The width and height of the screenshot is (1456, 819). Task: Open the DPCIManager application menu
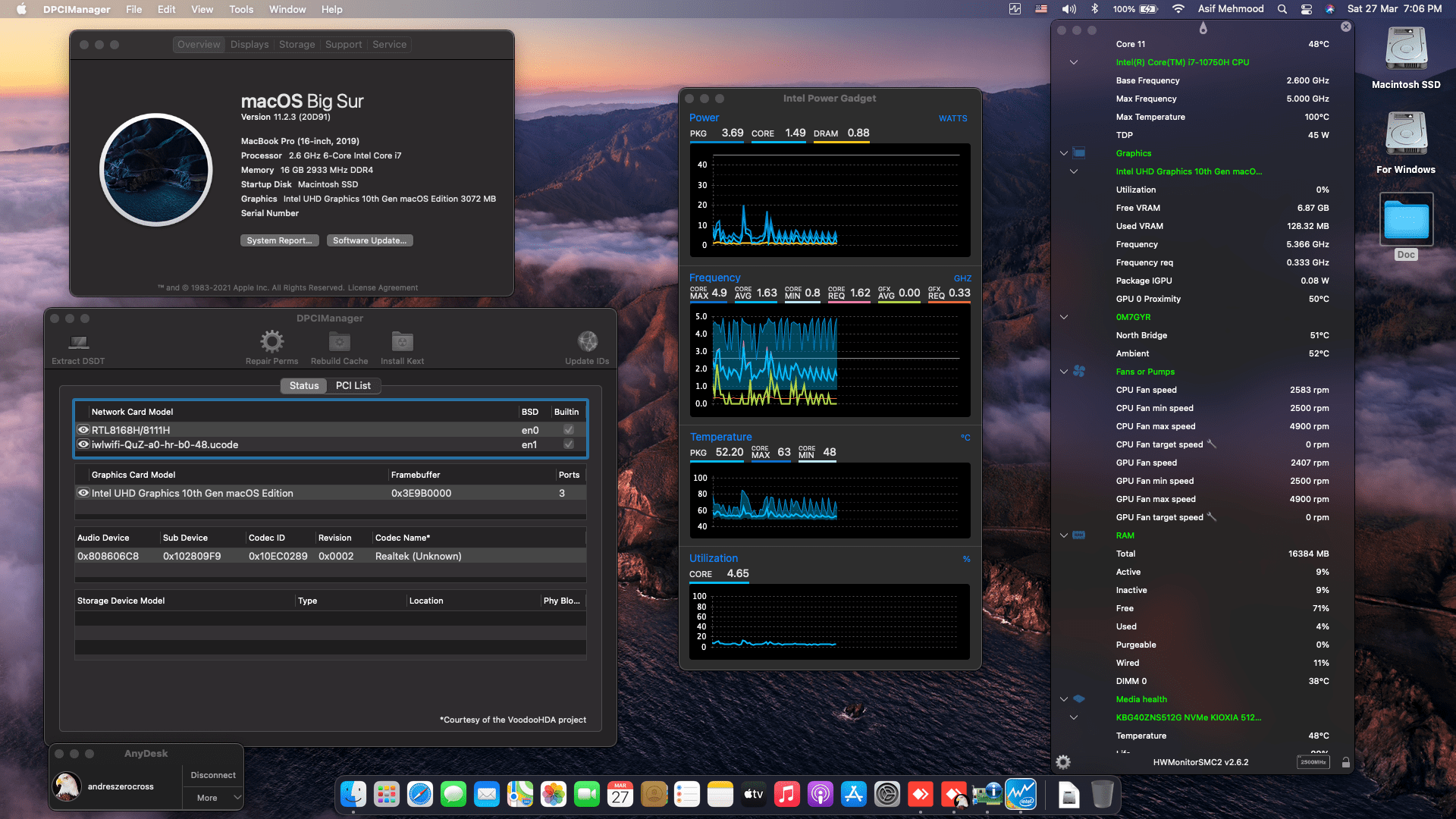[x=77, y=9]
